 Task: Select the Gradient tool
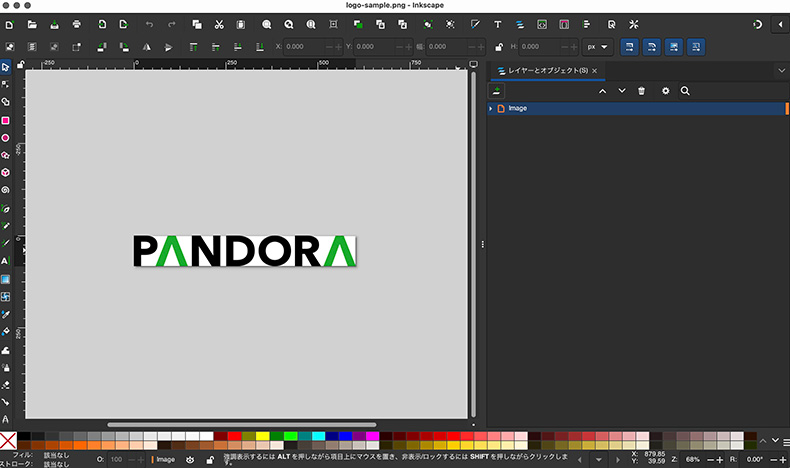pos(6,279)
